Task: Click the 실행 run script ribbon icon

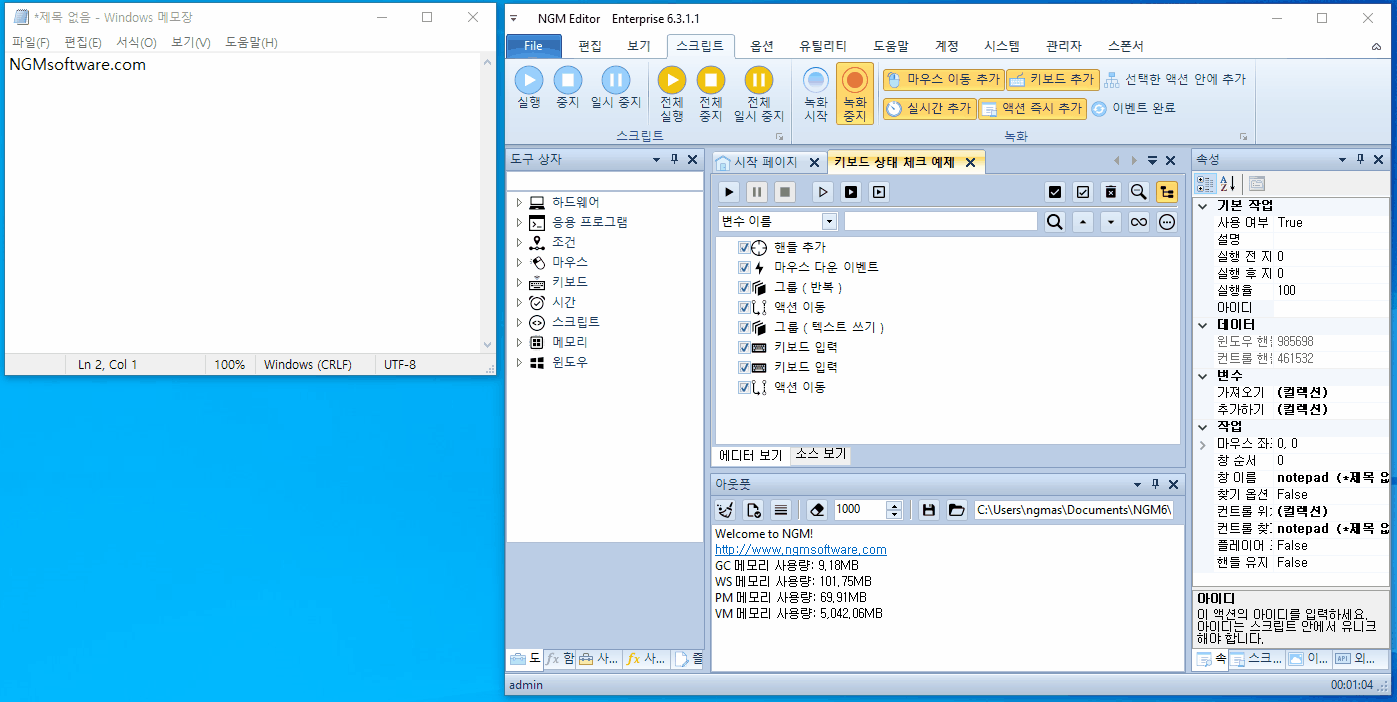Action: coord(529,80)
